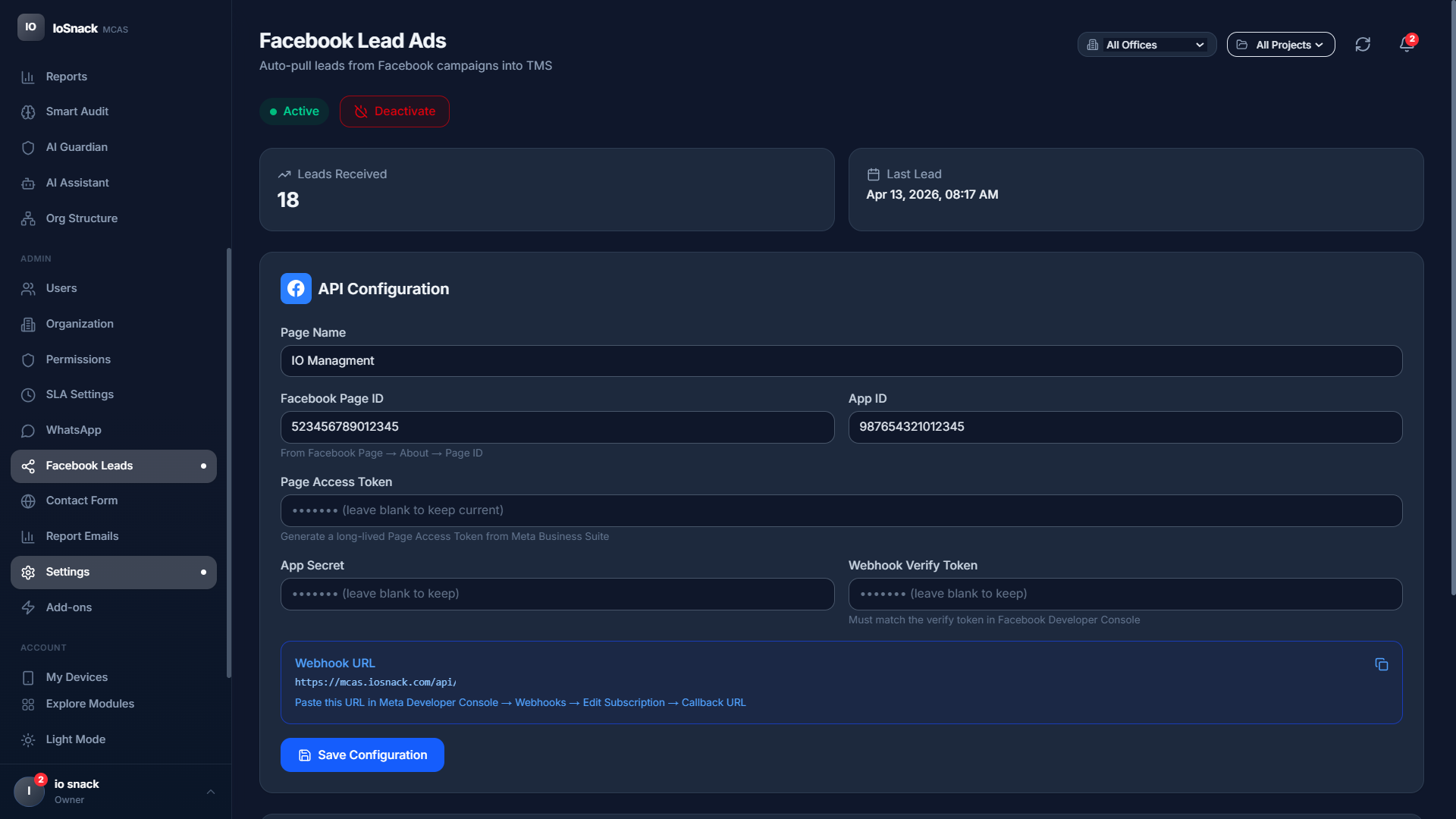The height and width of the screenshot is (819, 1456).
Task: Open the All Offices dropdown
Action: pos(1147,45)
